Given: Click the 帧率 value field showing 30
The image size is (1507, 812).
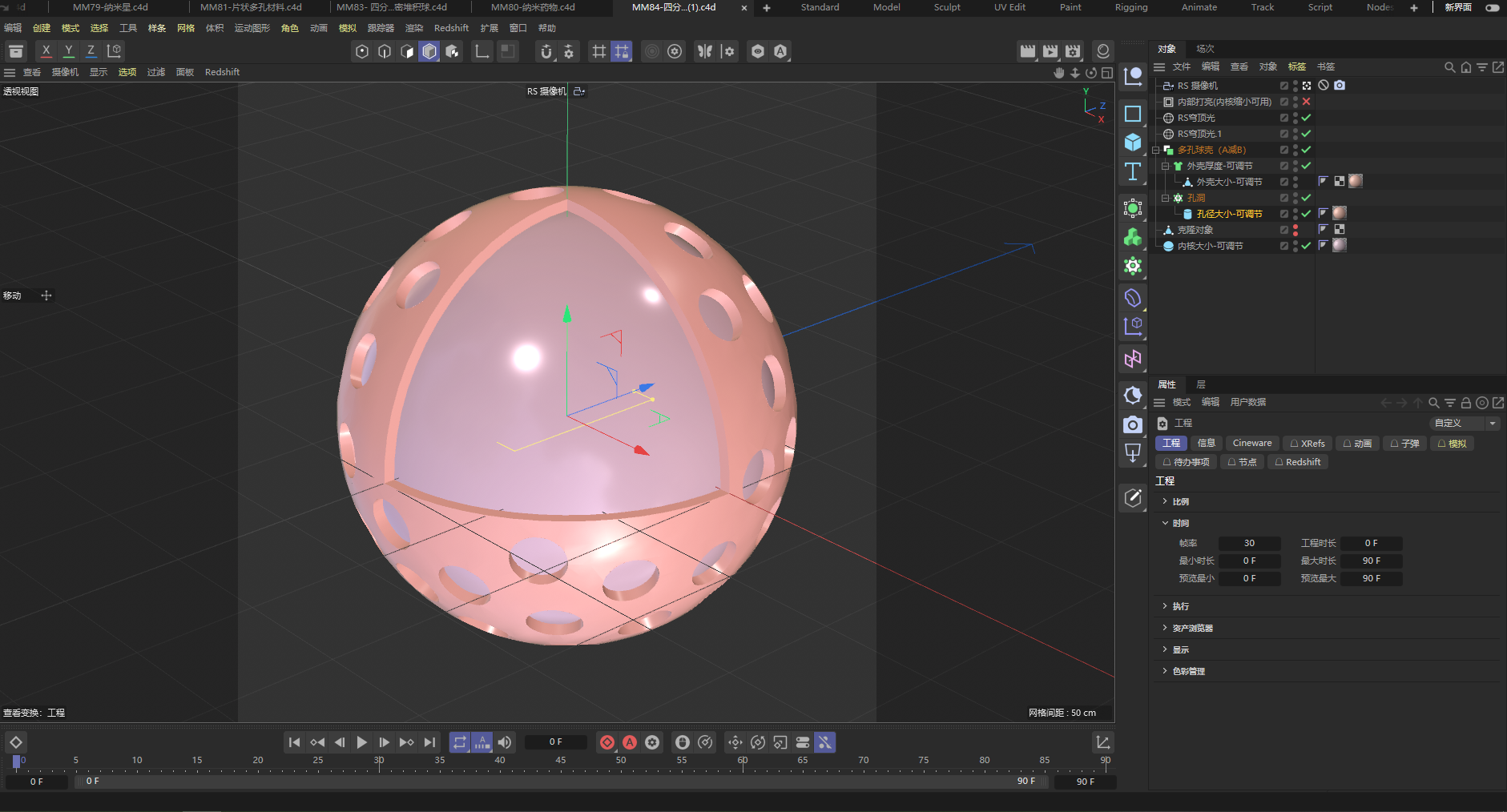Looking at the screenshot, I should click(x=1249, y=543).
